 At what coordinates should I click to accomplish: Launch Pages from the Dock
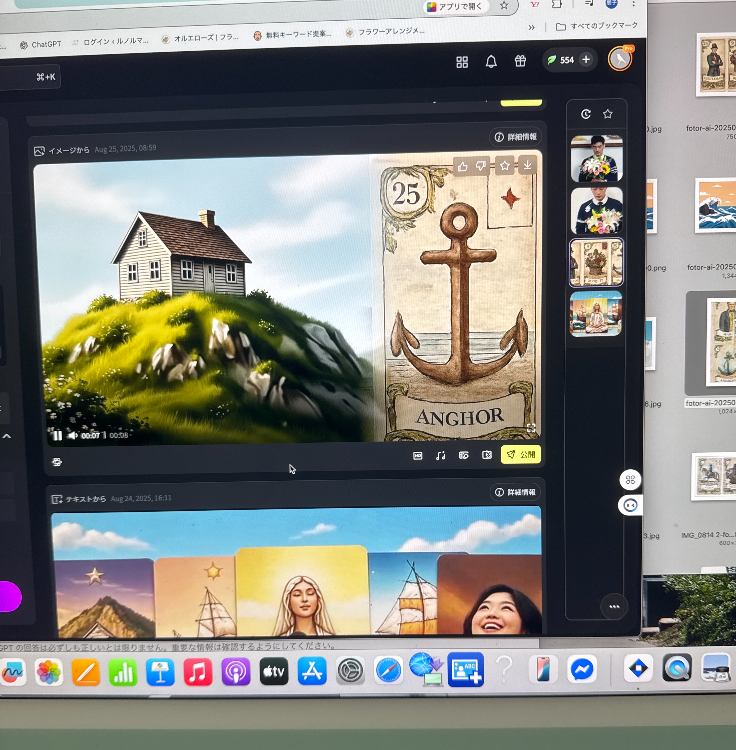click(x=86, y=672)
